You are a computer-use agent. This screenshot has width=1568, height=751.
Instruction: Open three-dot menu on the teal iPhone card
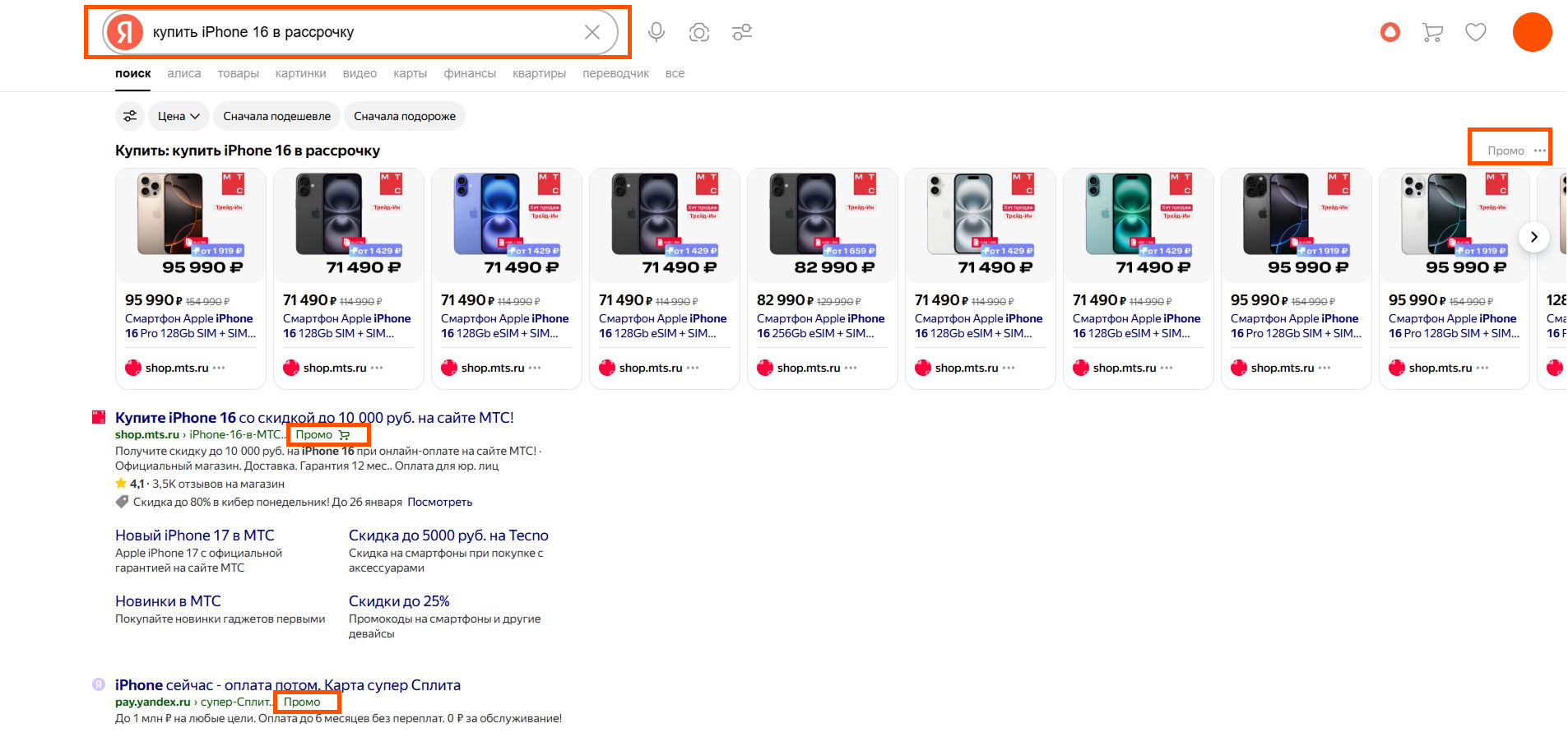pyautogui.click(x=1167, y=368)
